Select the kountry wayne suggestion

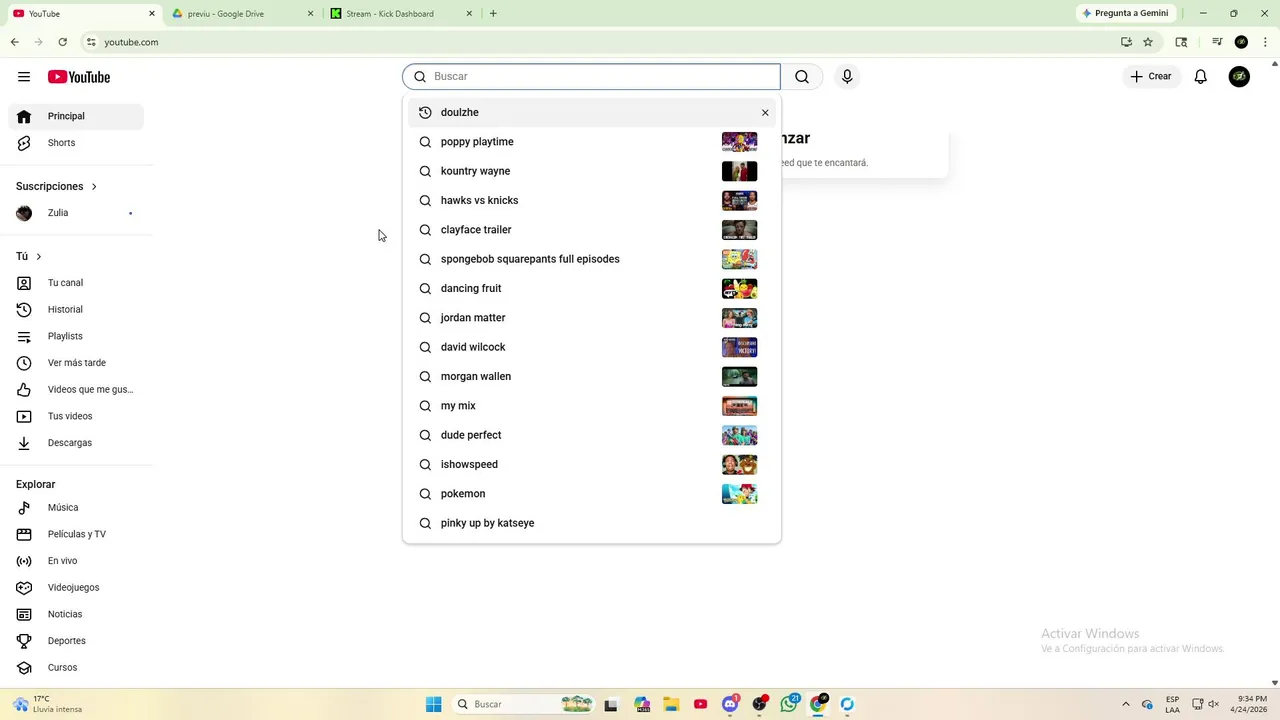click(x=591, y=171)
